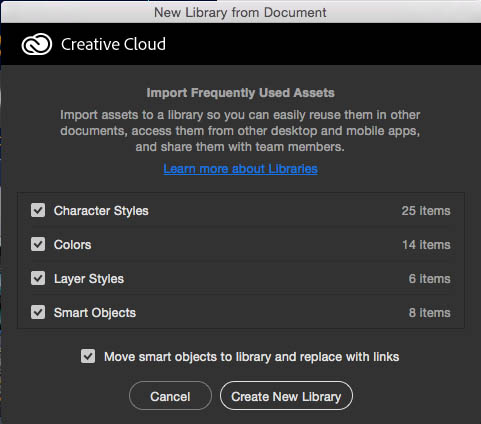The image size is (481, 424).
Task: Click the Creative Cloud header text
Action: coord(113,44)
